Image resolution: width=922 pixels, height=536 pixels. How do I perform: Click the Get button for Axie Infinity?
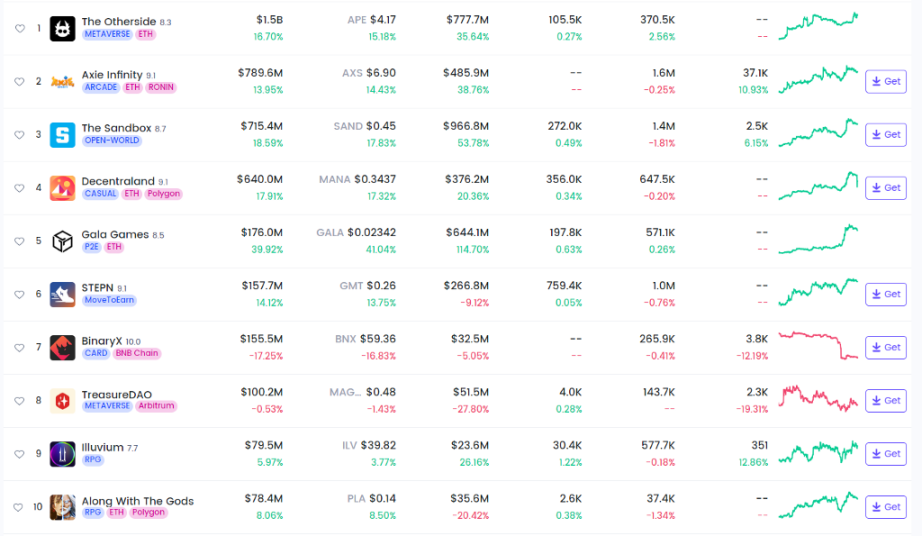[885, 81]
